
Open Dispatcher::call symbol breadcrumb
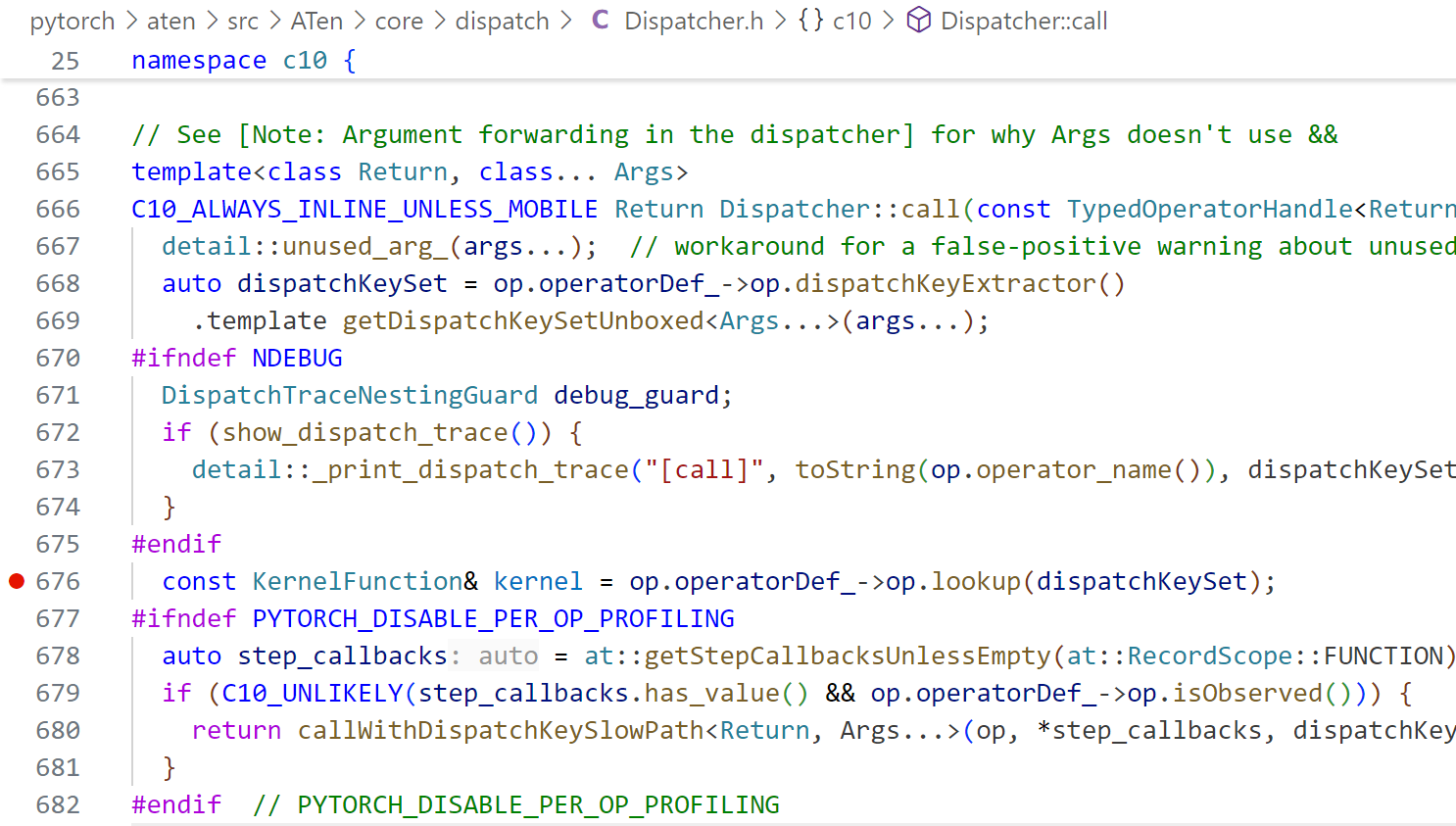pyautogui.click(x=1023, y=22)
